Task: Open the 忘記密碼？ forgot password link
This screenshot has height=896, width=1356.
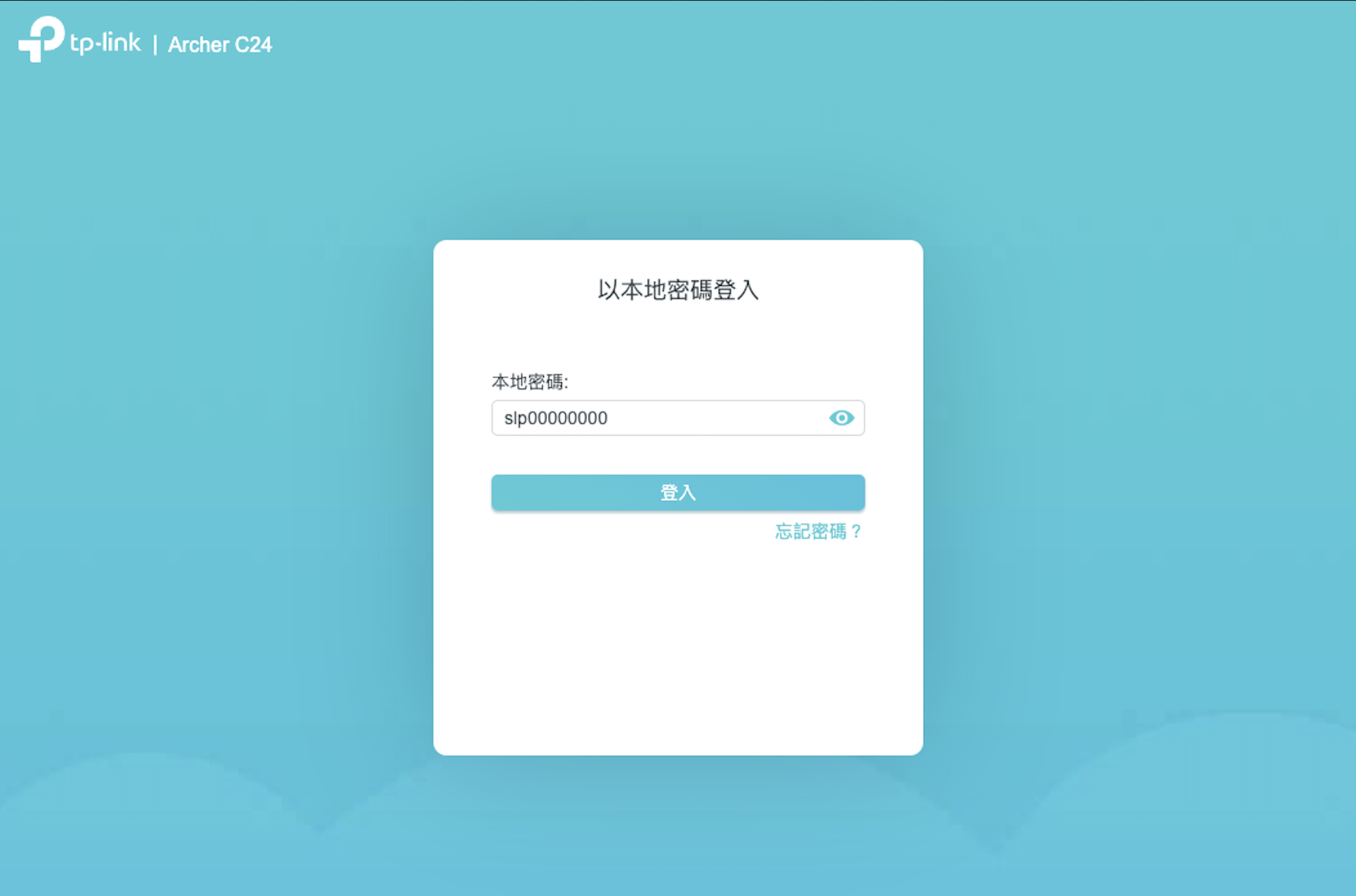Action: [x=818, y=532]
